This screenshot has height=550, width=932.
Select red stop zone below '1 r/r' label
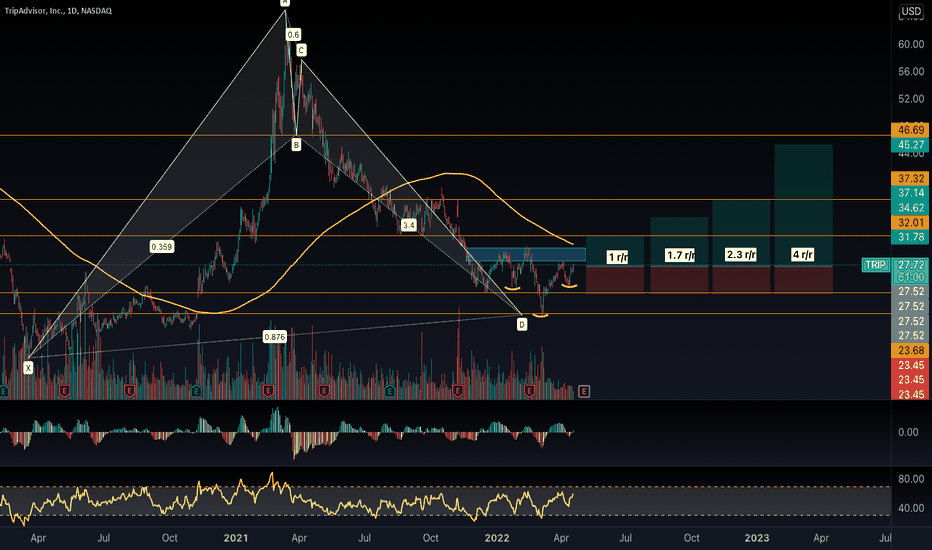point(615,279)
